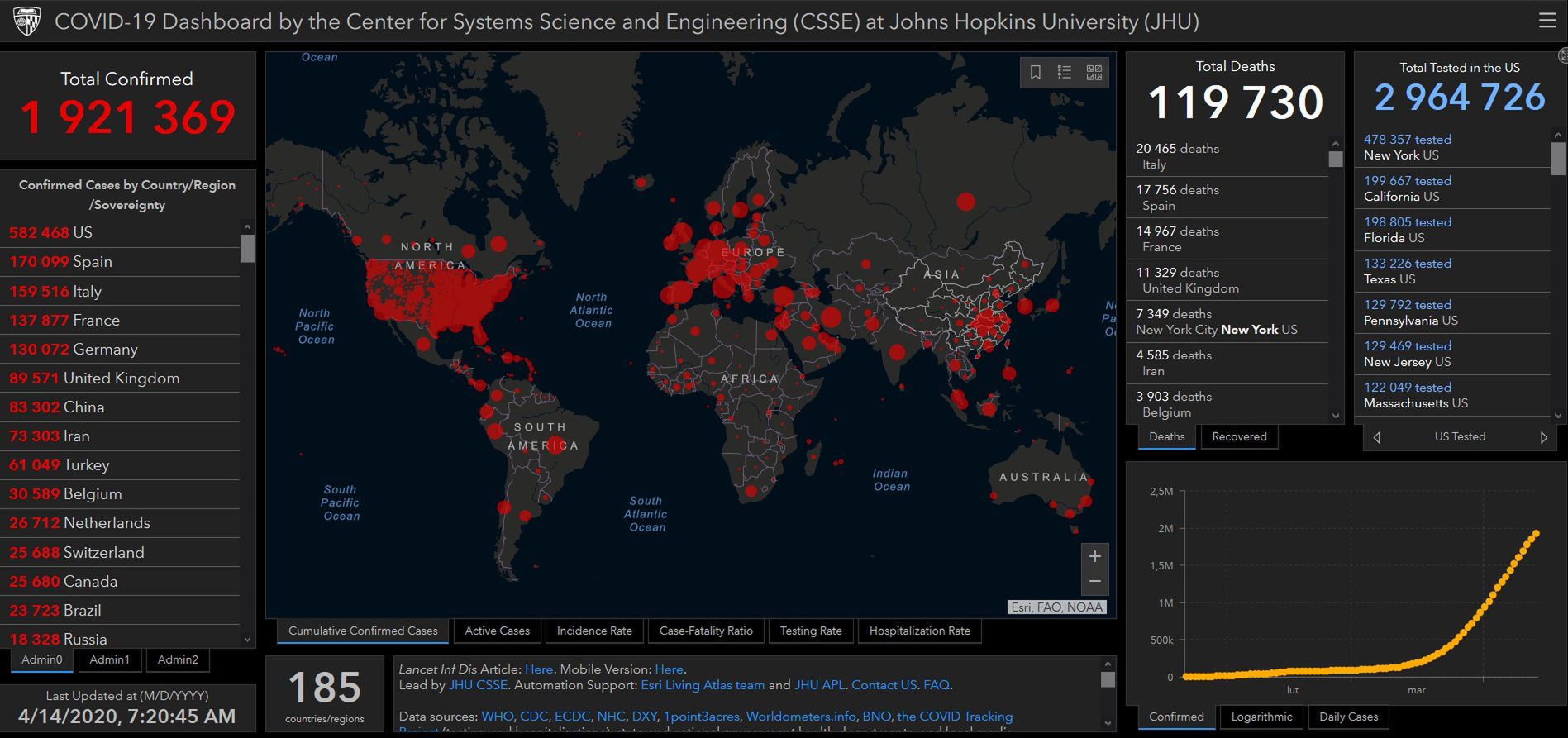Open the hamburger menu at top right
Image resolution: width=1568 pixels, height=738 pixels.
[x=1547, y=21]
